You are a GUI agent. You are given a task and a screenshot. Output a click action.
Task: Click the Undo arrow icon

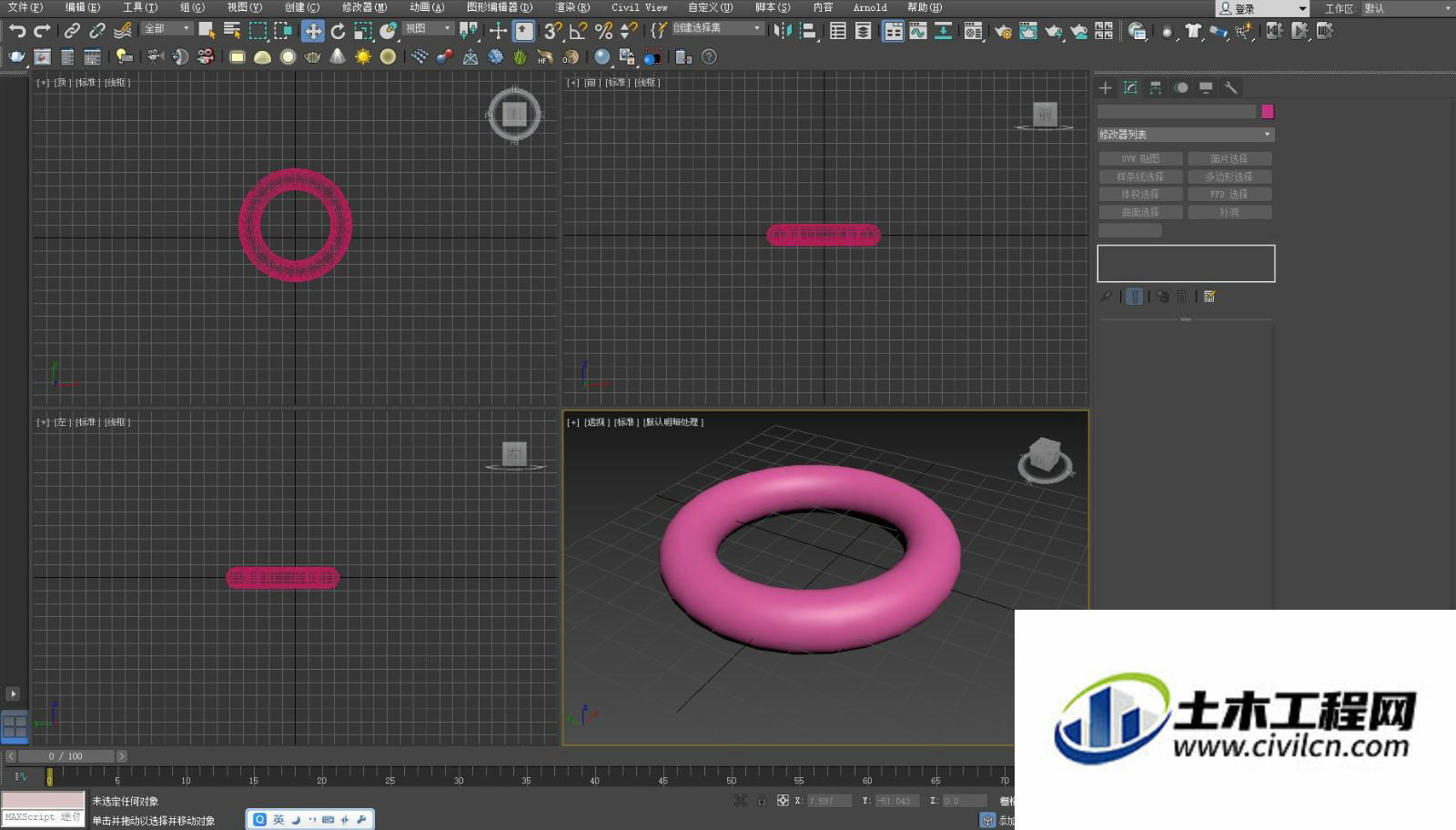[x=17, y=31]
